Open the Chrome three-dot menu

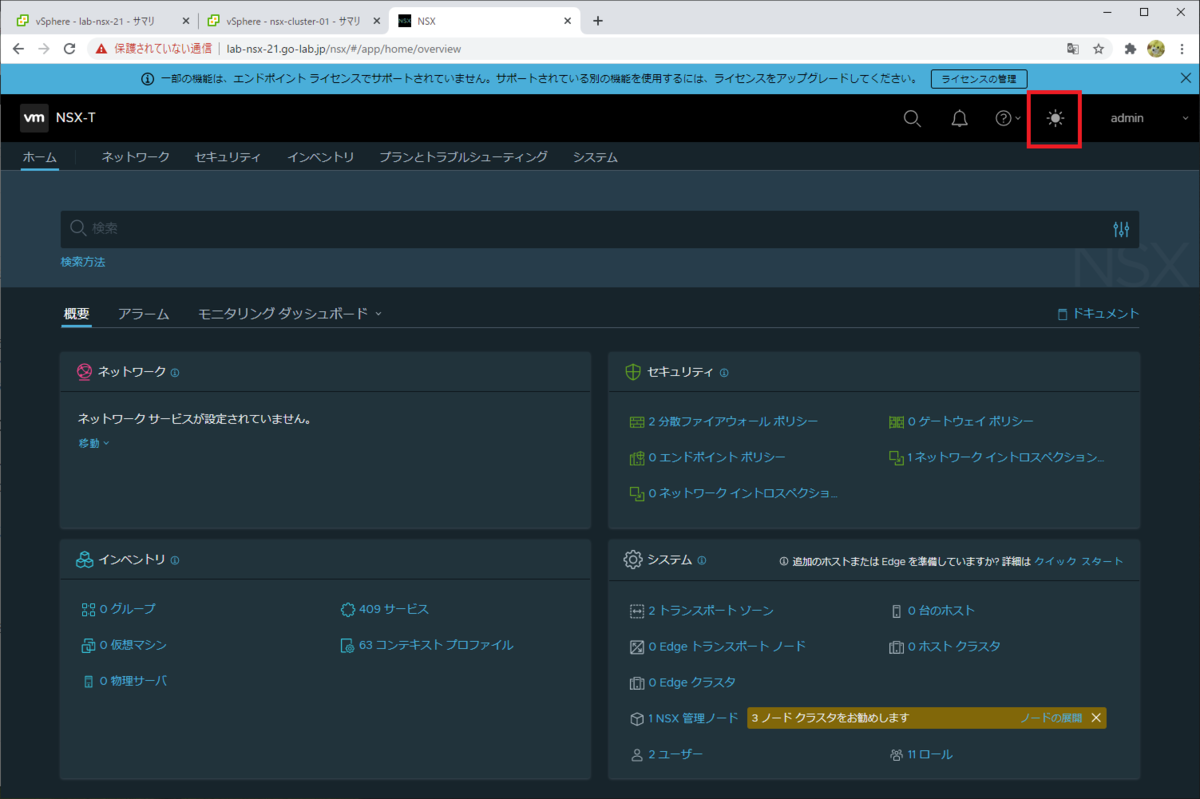pos(1182,48)
